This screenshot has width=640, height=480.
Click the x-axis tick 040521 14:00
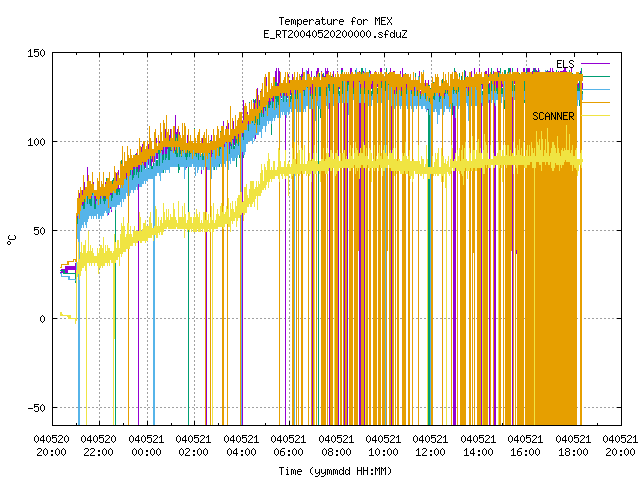[x=478, y=446]
